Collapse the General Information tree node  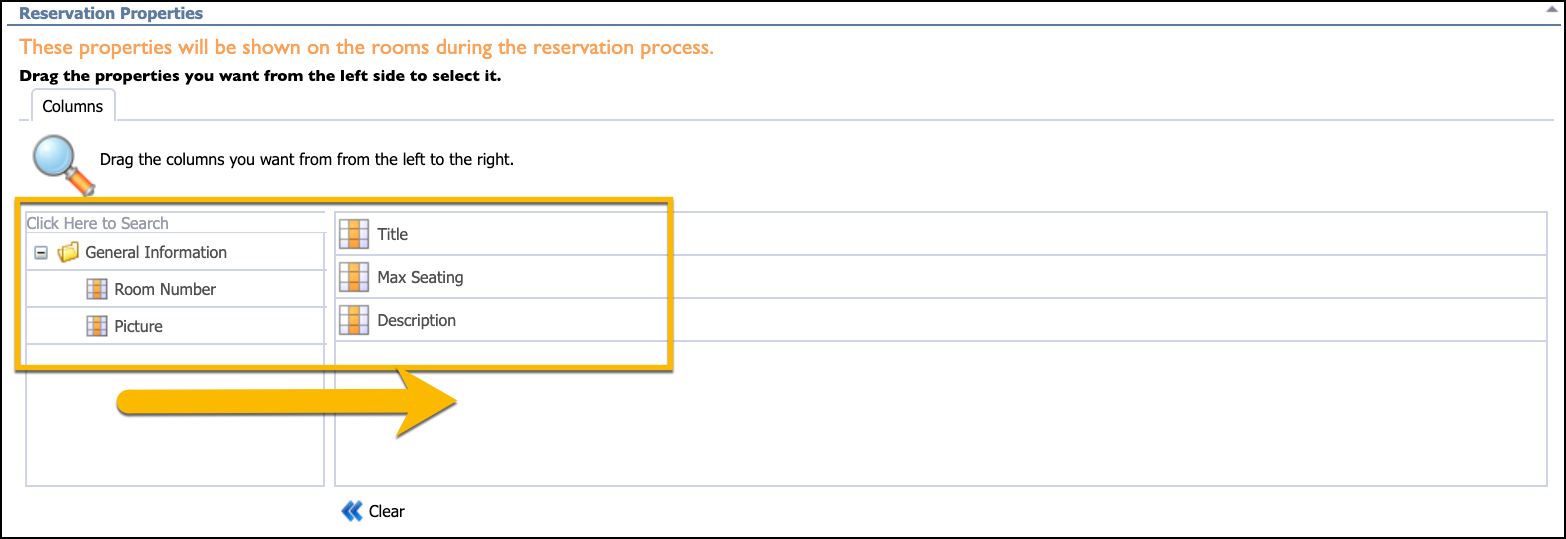tap(41, 253)
